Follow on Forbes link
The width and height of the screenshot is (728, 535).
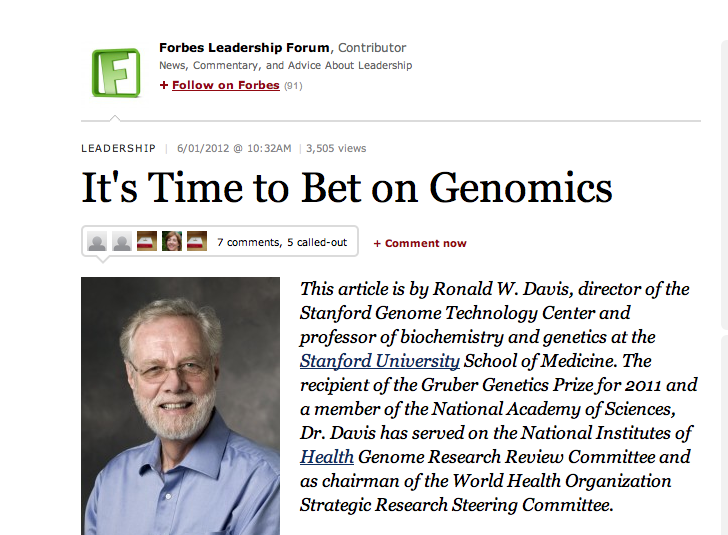pyautogui.click(x=225, y=86)
